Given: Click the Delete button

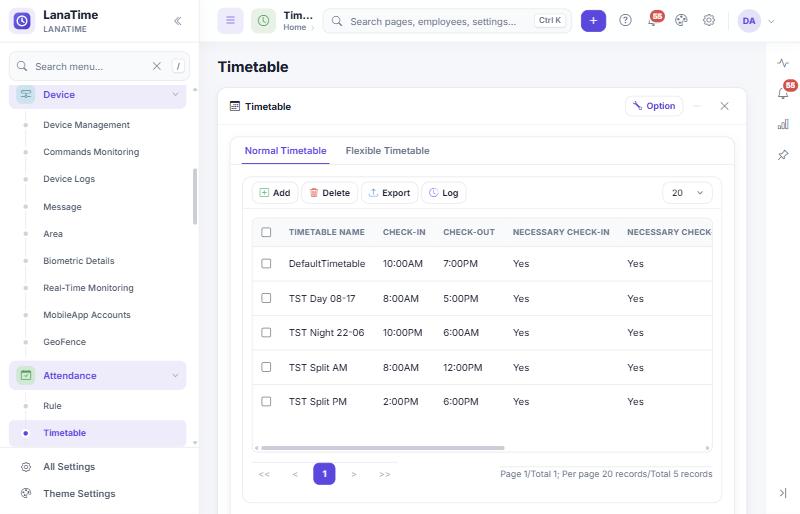Looking at the screenshot, I should (330, 193).
